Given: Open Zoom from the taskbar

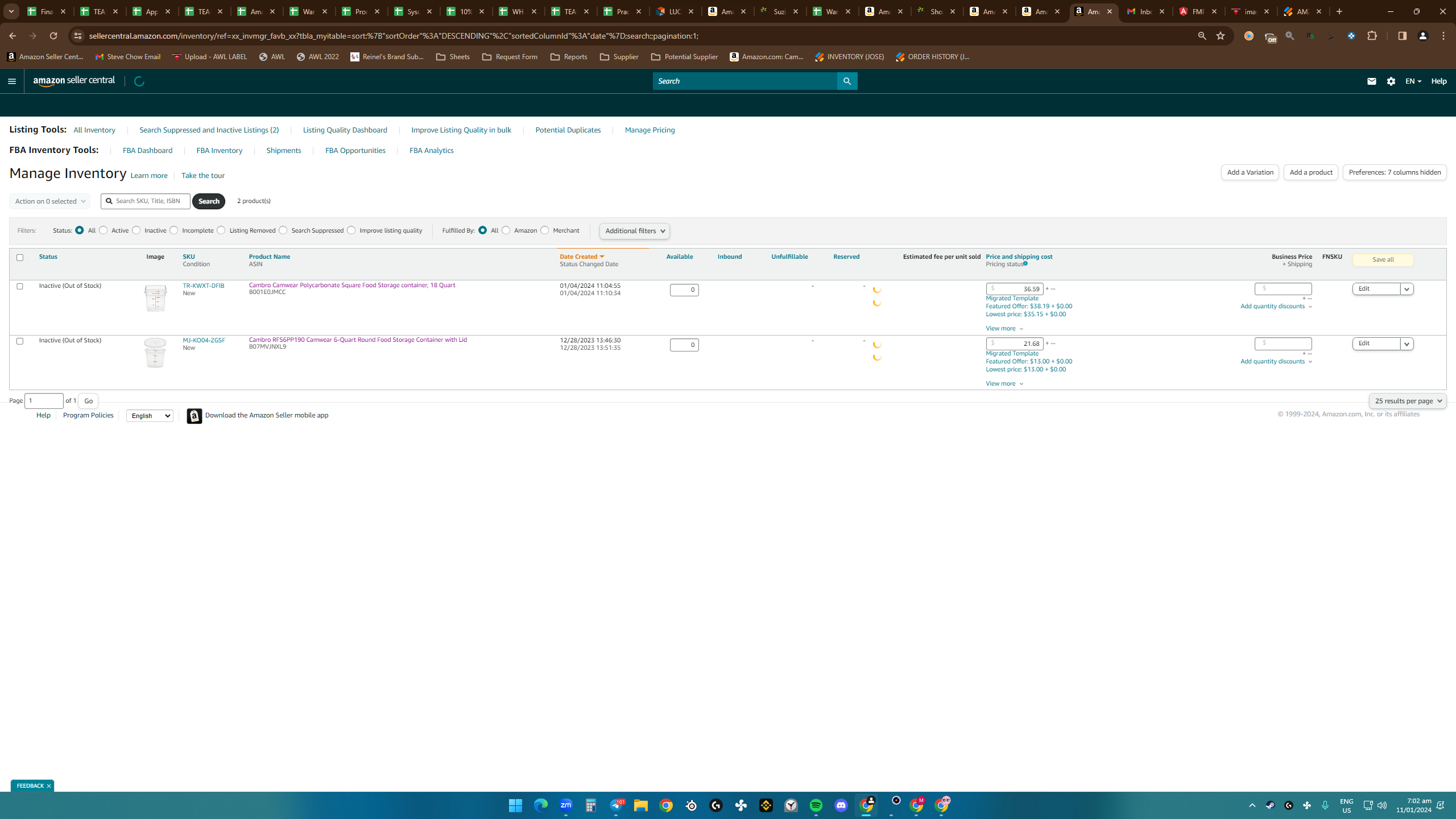Looking at the screenshot, I should point(566,805).
